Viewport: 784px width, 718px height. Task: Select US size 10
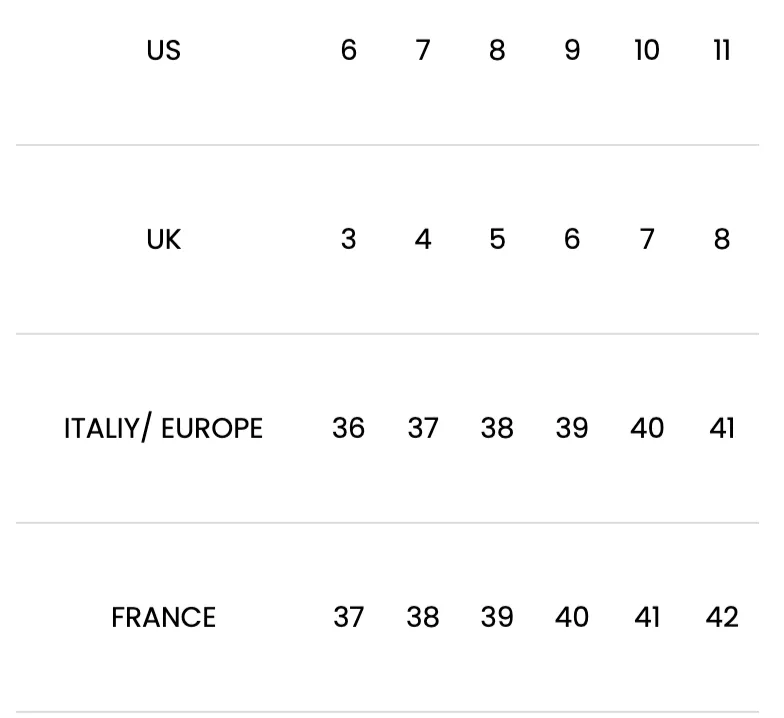coord(647,50)
